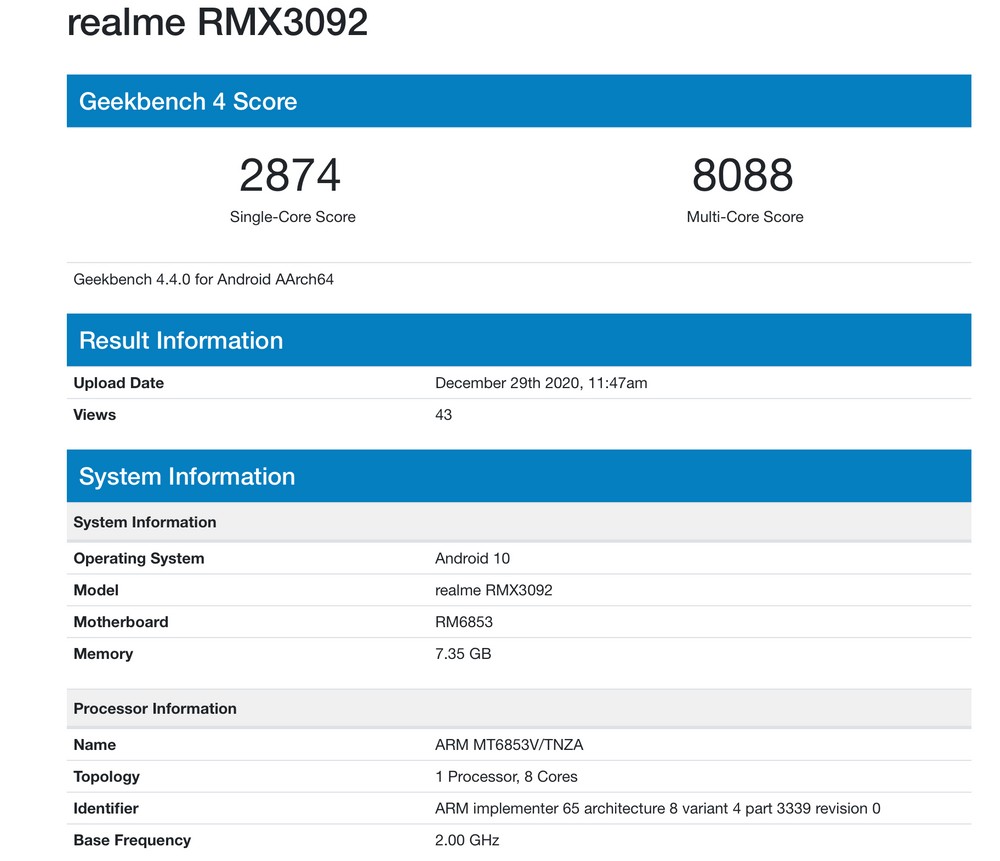Click the Operating System label
The width and height of the screenshot is (1000, 861).
(138, 558)
